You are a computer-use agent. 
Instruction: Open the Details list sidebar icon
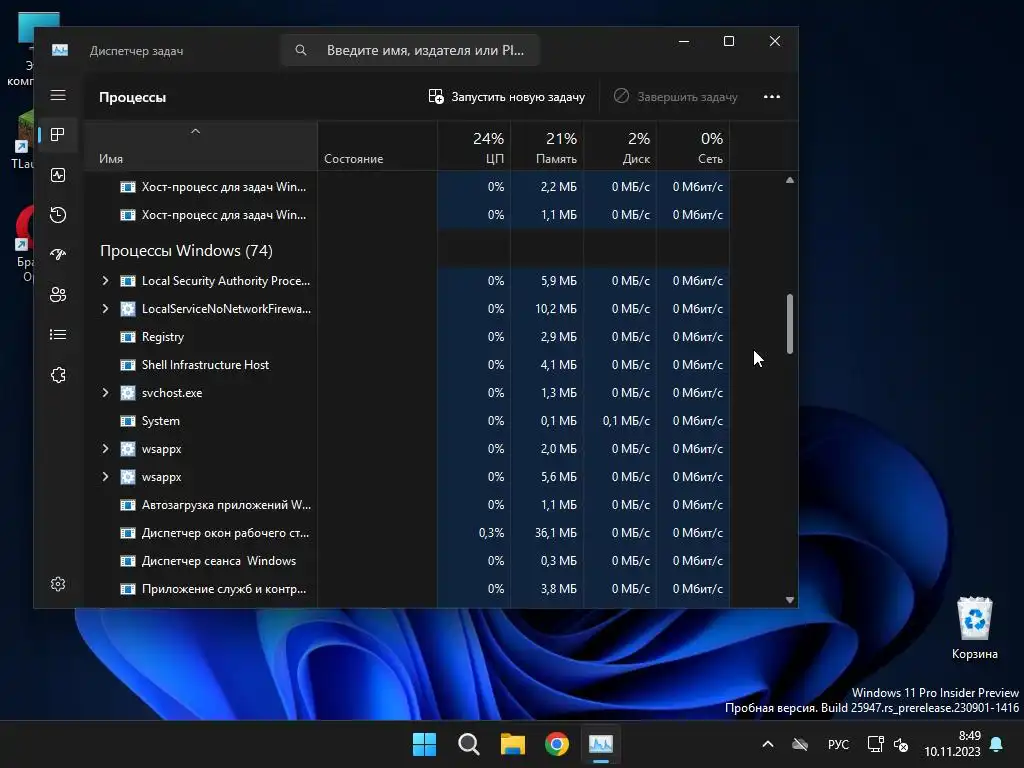coord(58,335)
